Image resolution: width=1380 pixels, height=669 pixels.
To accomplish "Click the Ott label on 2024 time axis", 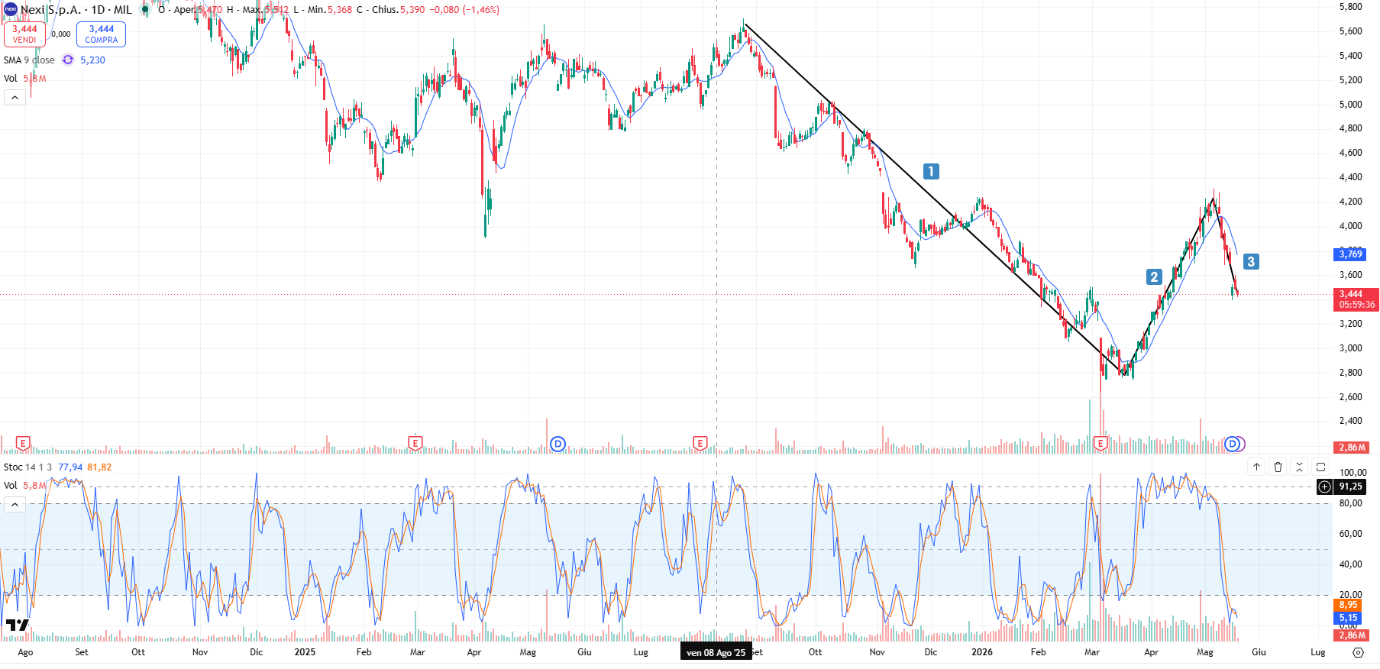I will 137,651.
